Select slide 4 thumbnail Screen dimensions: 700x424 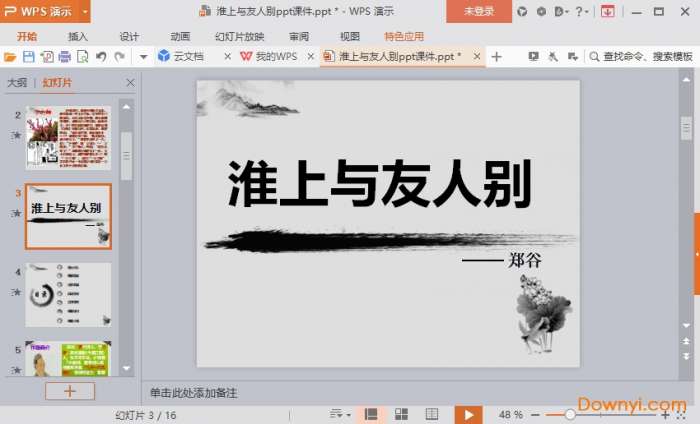68,295
